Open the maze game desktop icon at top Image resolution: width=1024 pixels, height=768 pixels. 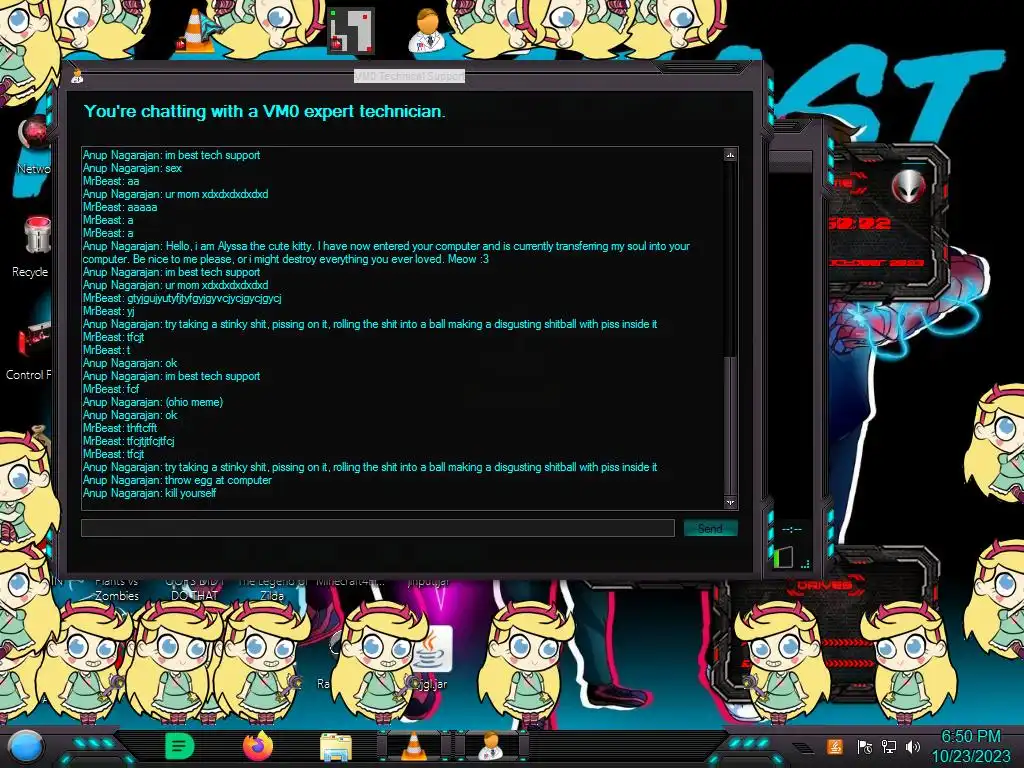pos(351,31)
